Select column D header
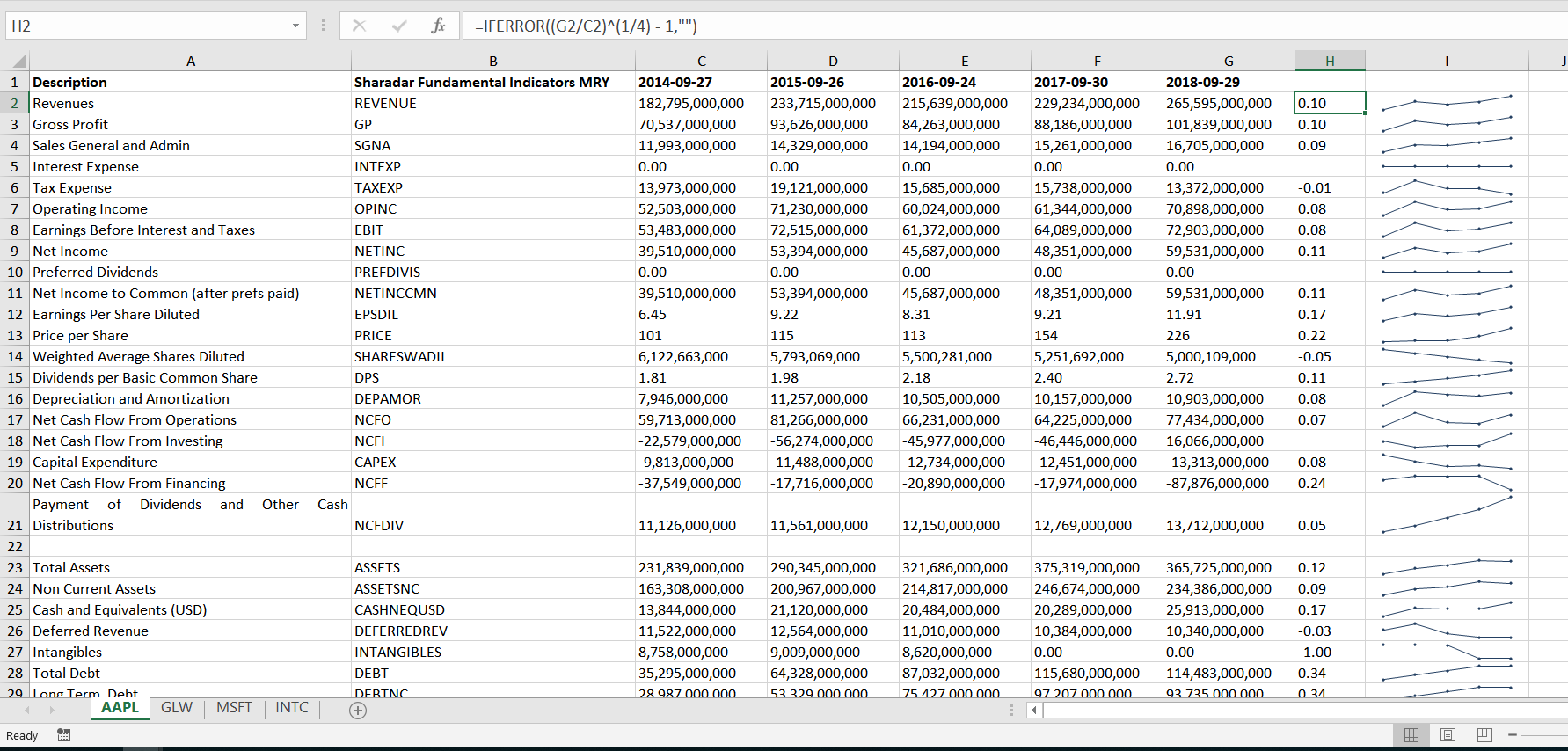Viewport: 1568px width, 751px height. click(x=833, y=61)
